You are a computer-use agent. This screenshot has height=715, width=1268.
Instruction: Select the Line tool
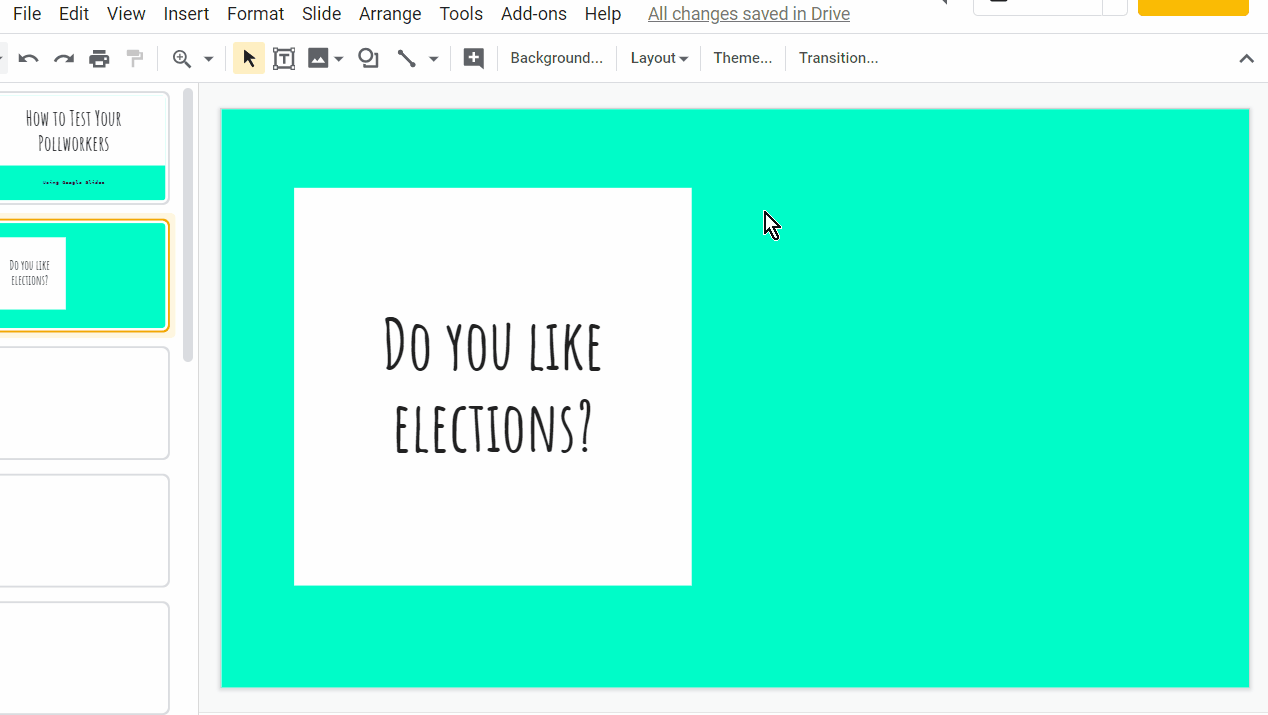pyautogui.click(x=406, y=59)
